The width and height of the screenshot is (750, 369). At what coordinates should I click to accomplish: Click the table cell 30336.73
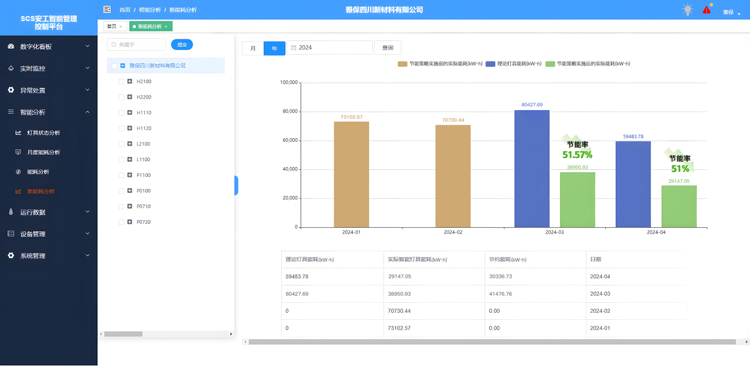click(x=535, y=277)
